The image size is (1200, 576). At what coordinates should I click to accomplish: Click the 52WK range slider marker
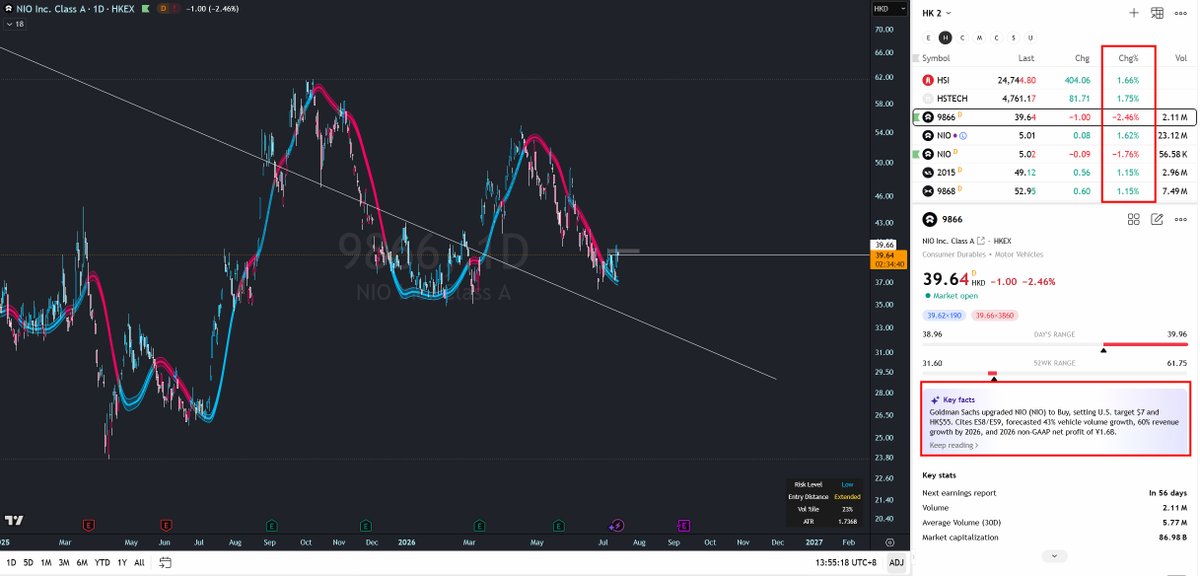[x=992, y=380]
